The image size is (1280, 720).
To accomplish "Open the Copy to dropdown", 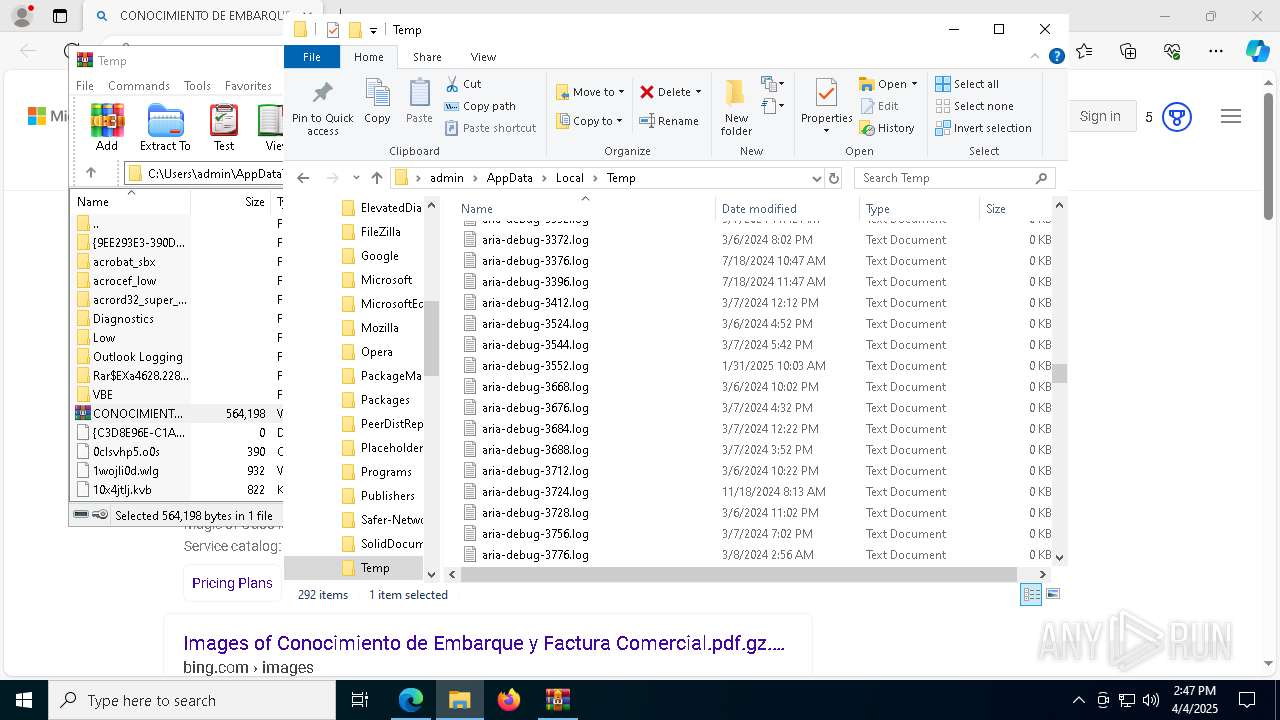I will [x=590, y=121].
